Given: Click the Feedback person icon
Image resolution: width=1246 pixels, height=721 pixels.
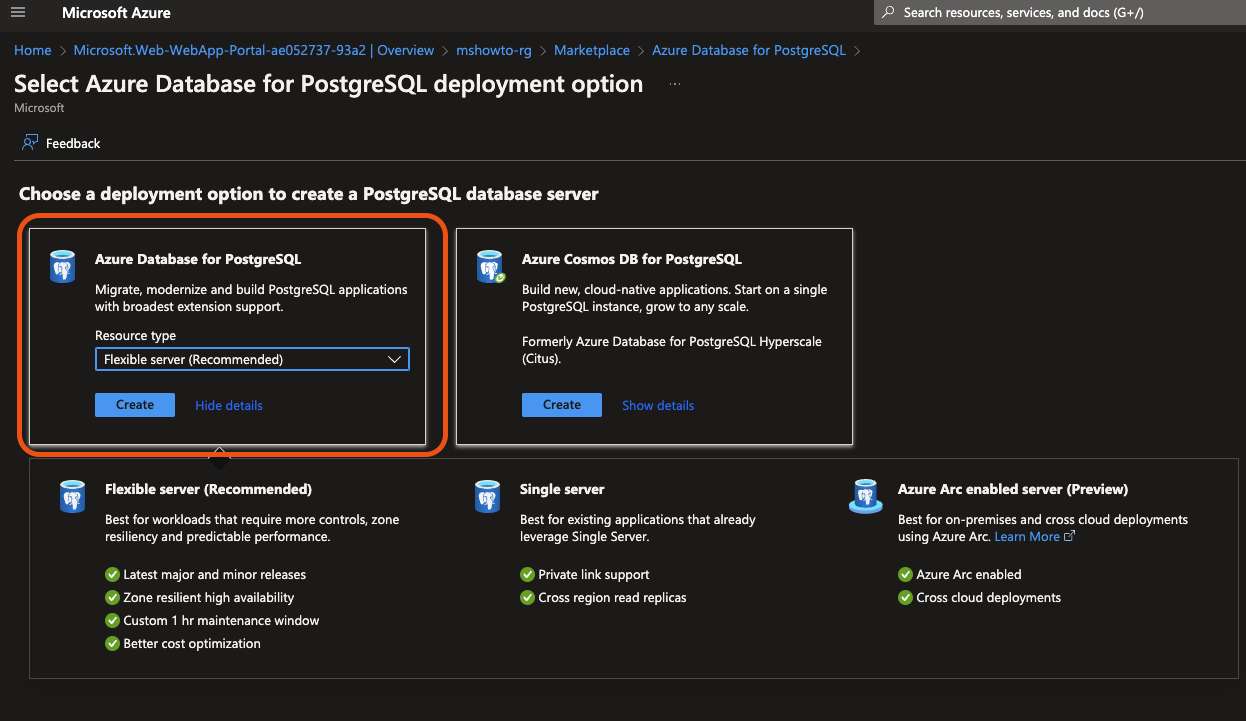Looking at the screenshot, I should (x=30, y=143).
